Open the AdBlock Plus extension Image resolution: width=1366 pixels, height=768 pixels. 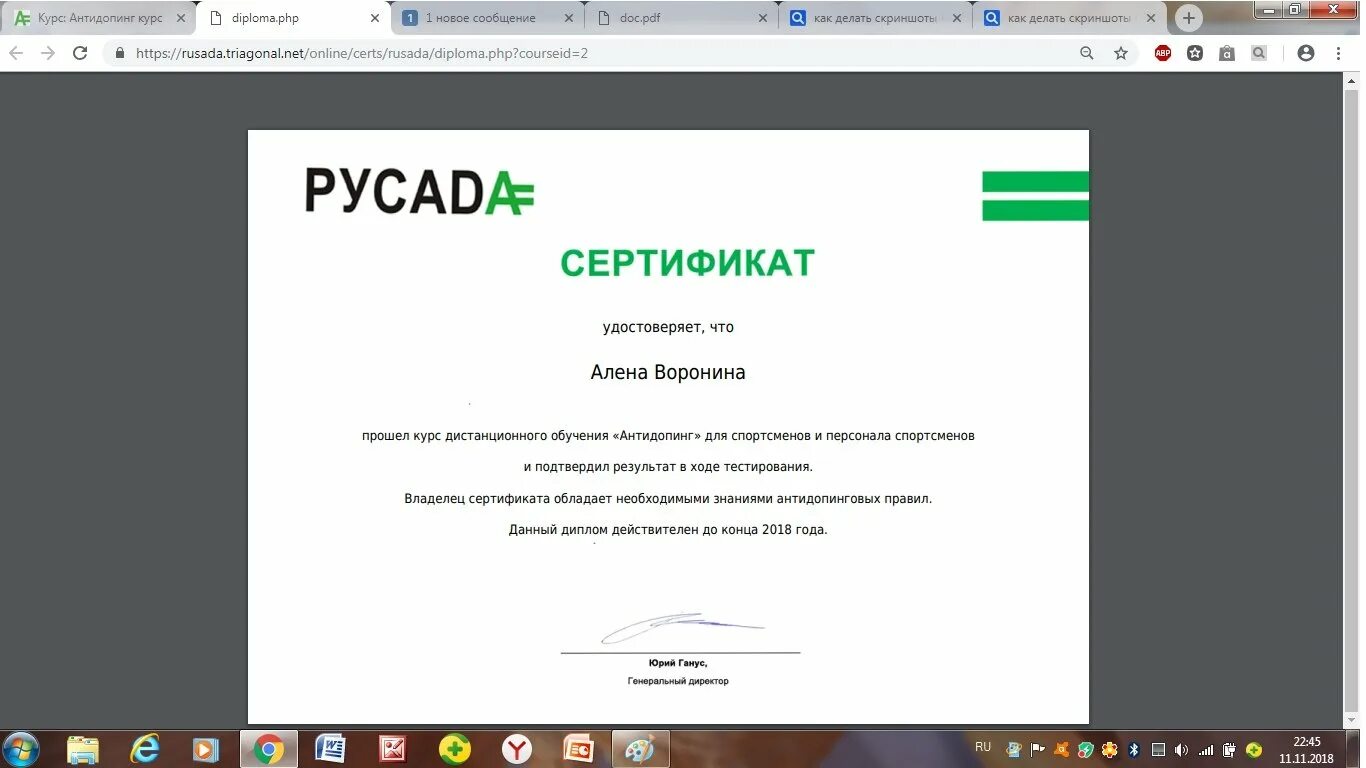click(x=1163, y=53)
